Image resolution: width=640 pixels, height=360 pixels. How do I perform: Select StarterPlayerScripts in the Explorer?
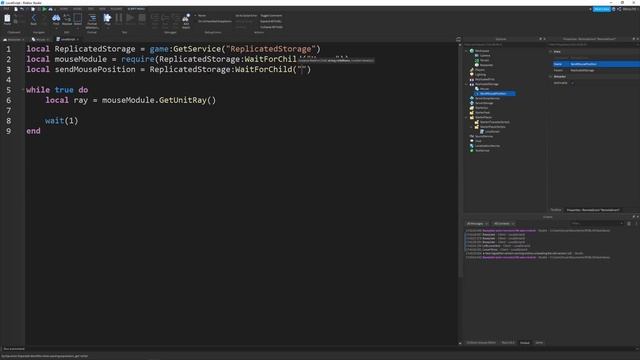click(493, 127)
